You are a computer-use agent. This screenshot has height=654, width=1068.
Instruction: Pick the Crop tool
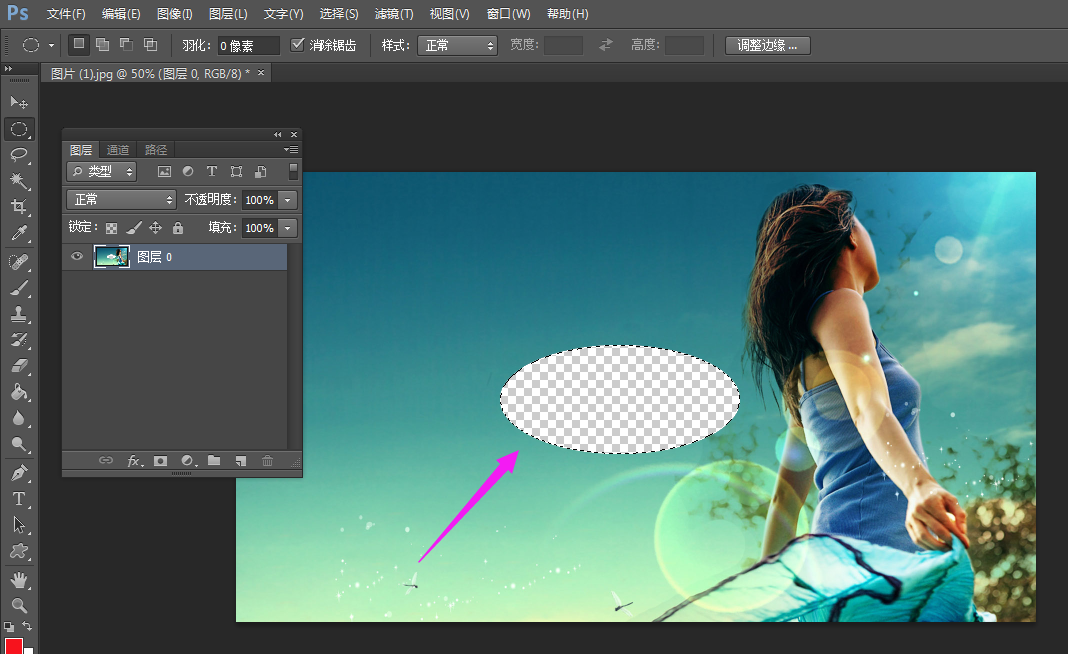[x=19, y=207]
